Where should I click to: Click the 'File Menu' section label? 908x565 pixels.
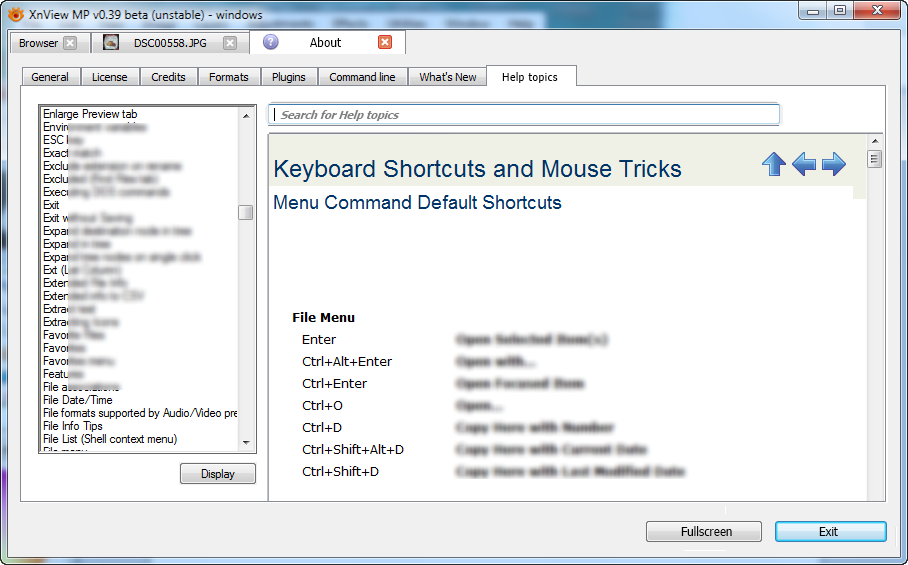tap(323, 318)
